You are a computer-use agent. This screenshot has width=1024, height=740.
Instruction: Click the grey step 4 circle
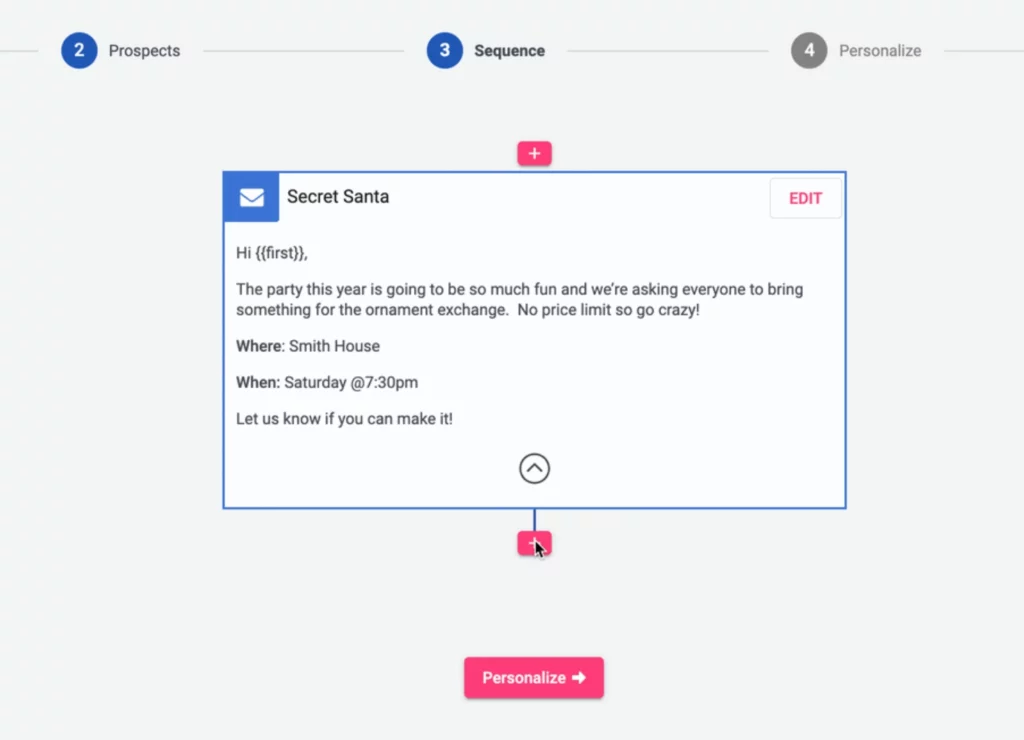[809, 50]
